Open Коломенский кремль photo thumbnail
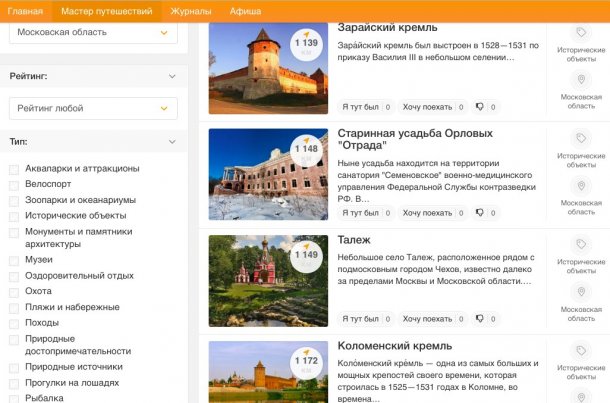The image size is (610, 403). click(268, 372)
